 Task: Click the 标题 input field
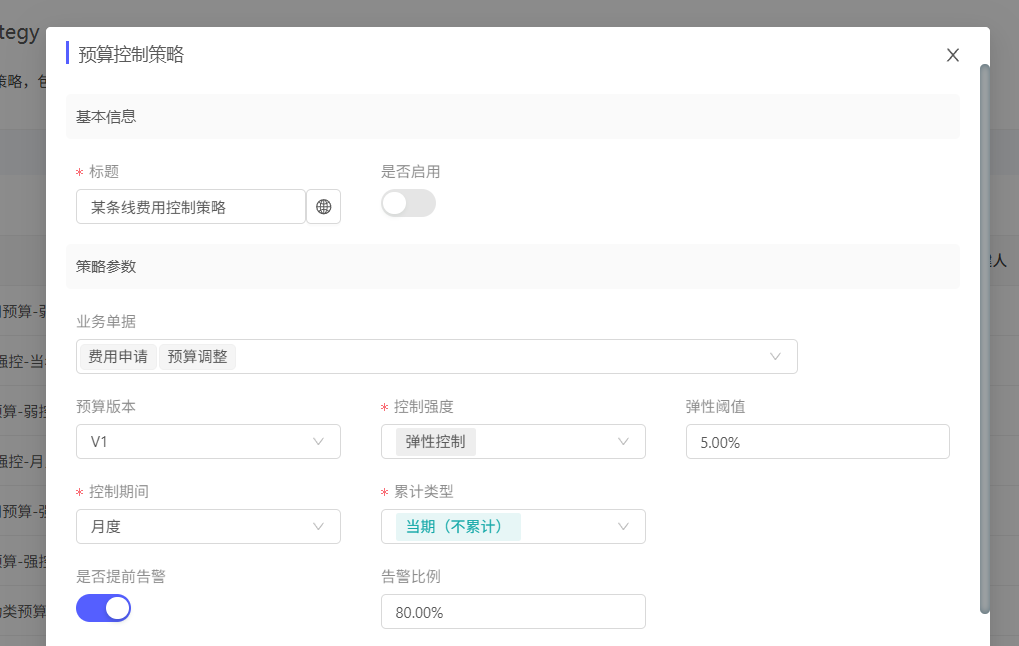pos(191,207)
